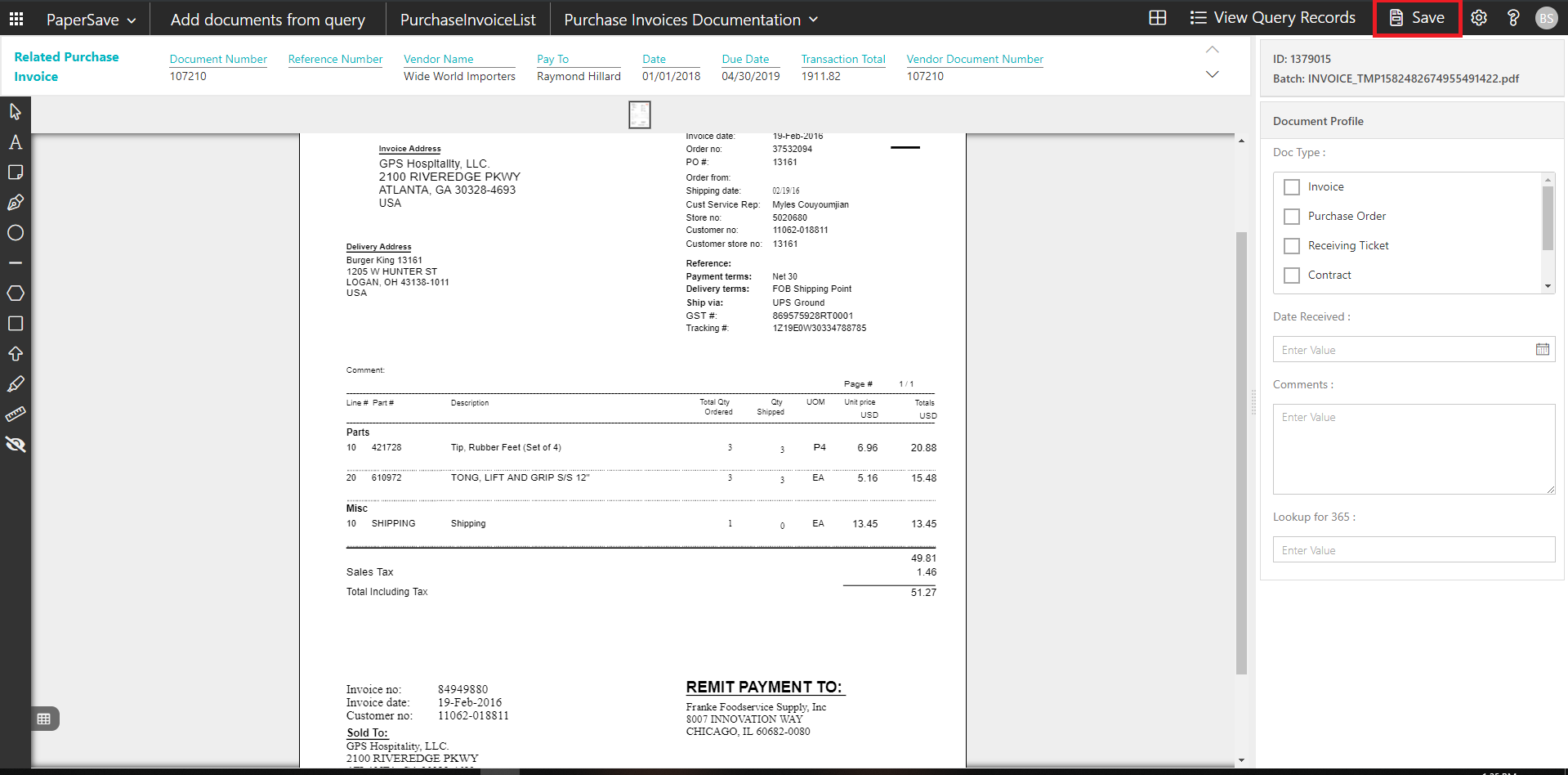Check the Invoice doc type box
This screenshot has height=775, width=1568.
pyautogui.click(x=1291, y=187)
